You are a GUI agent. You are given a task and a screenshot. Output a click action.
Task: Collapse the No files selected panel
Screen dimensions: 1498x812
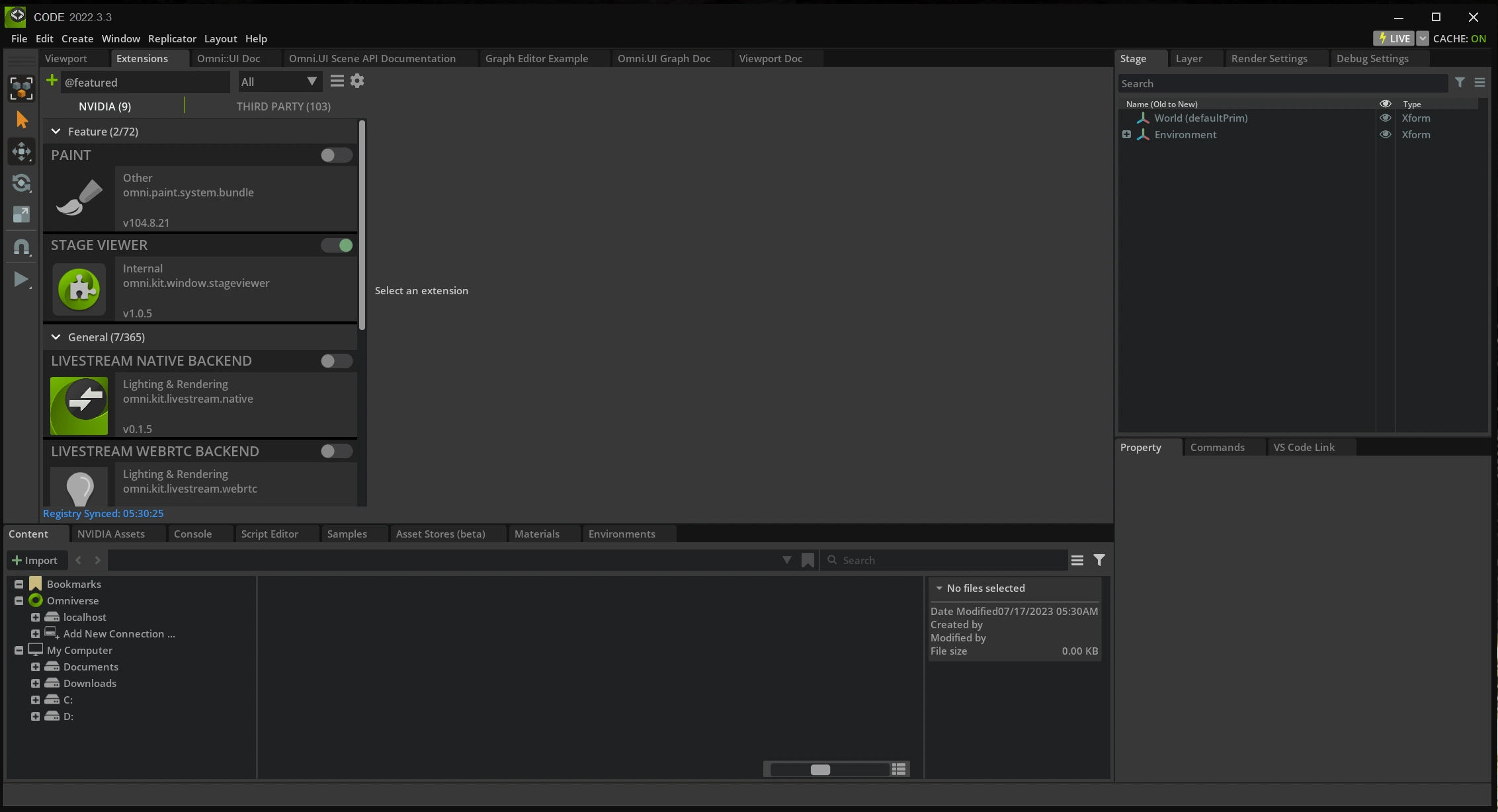pyautogui.click(x=938, y=588)
